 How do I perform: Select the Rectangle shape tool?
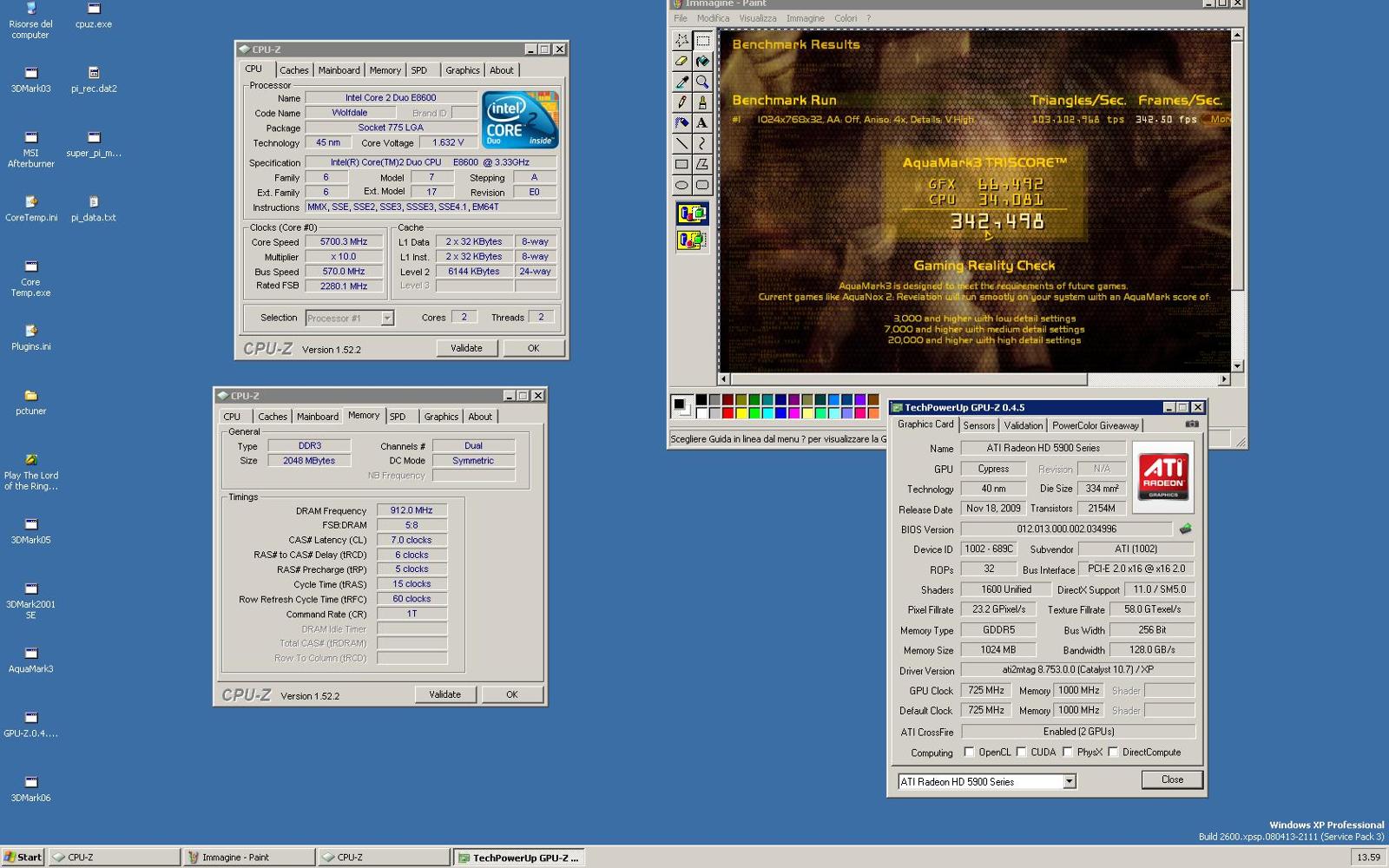coord(681,164)
